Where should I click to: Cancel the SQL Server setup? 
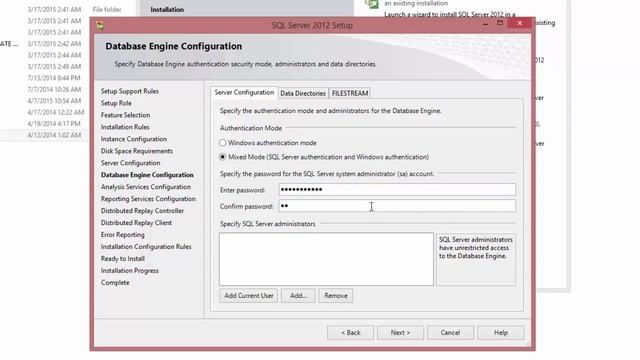click(450, 333)
